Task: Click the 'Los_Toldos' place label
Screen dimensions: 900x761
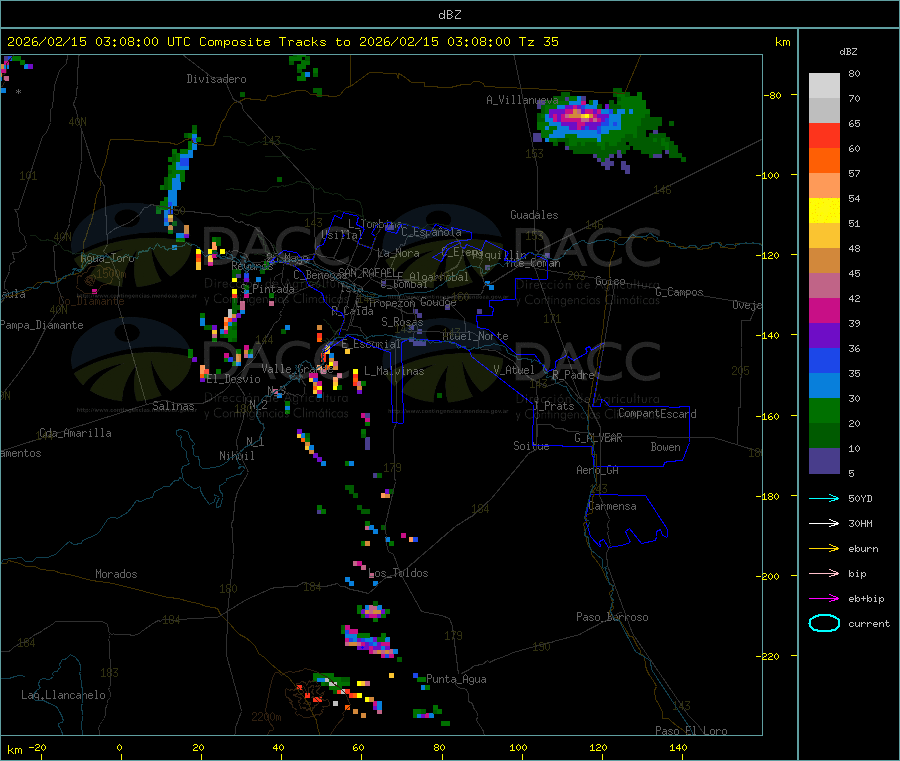Action: pos(398,573)
